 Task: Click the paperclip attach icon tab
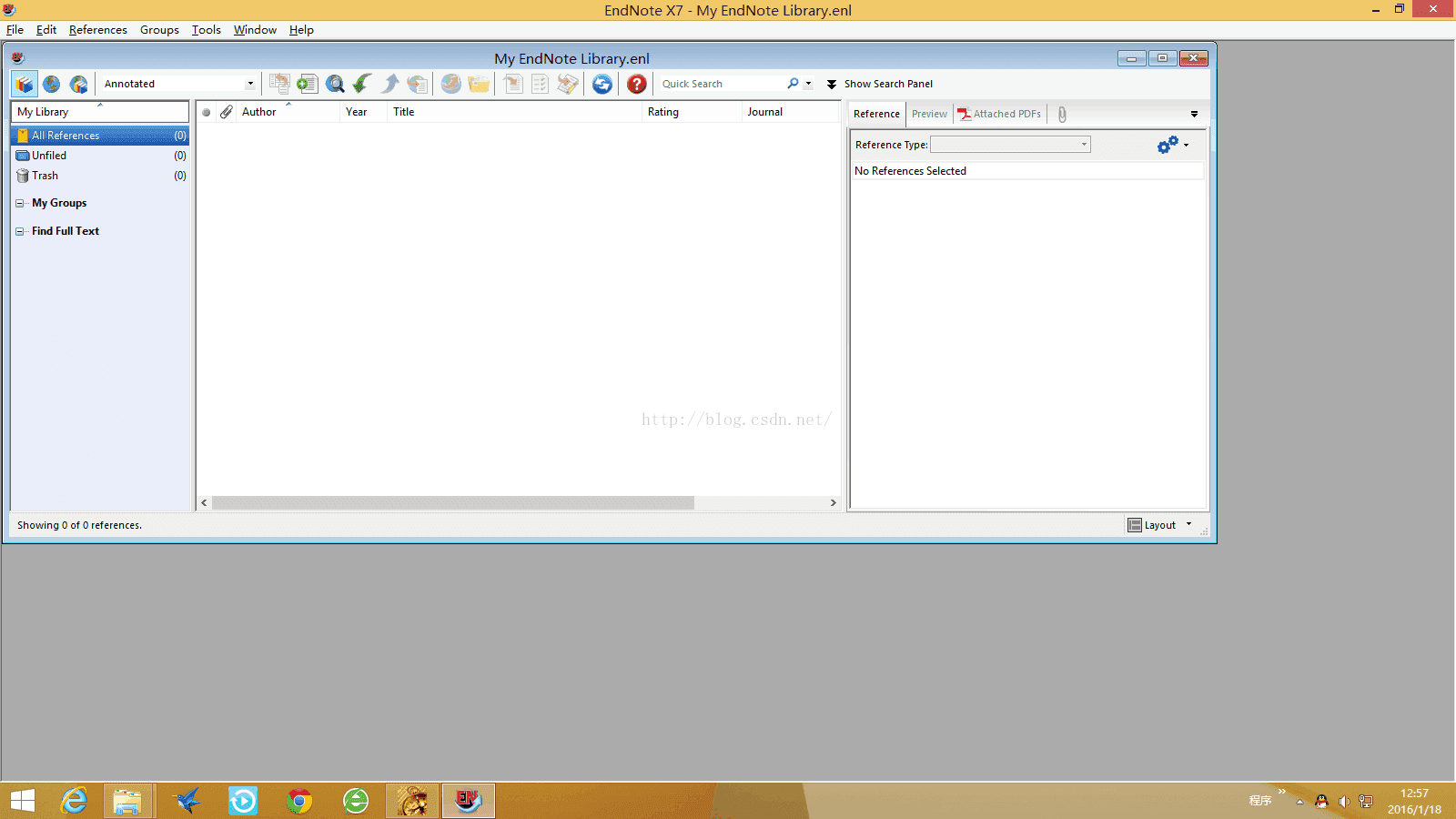coord(1062,115)
